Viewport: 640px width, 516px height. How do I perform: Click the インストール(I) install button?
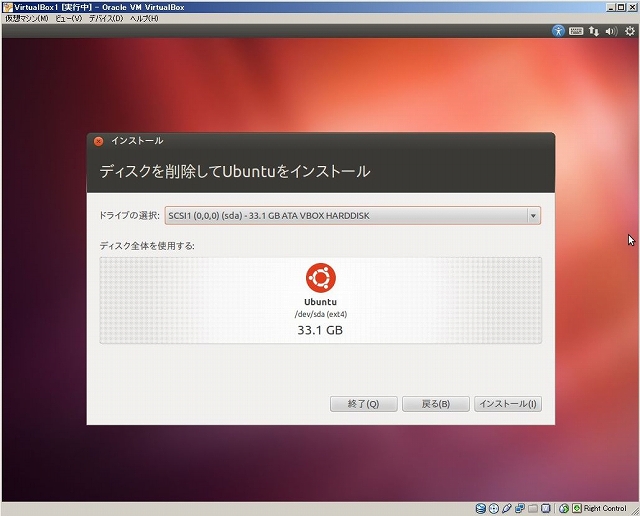[508, 404]
